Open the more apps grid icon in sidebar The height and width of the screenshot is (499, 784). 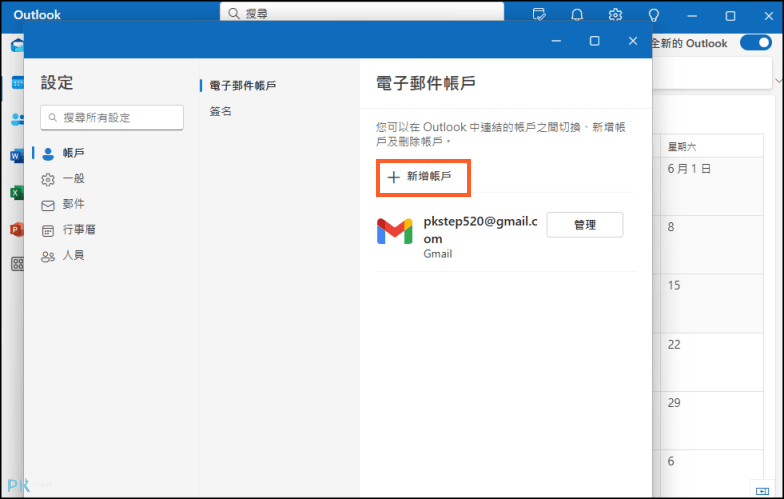(18, 264)
